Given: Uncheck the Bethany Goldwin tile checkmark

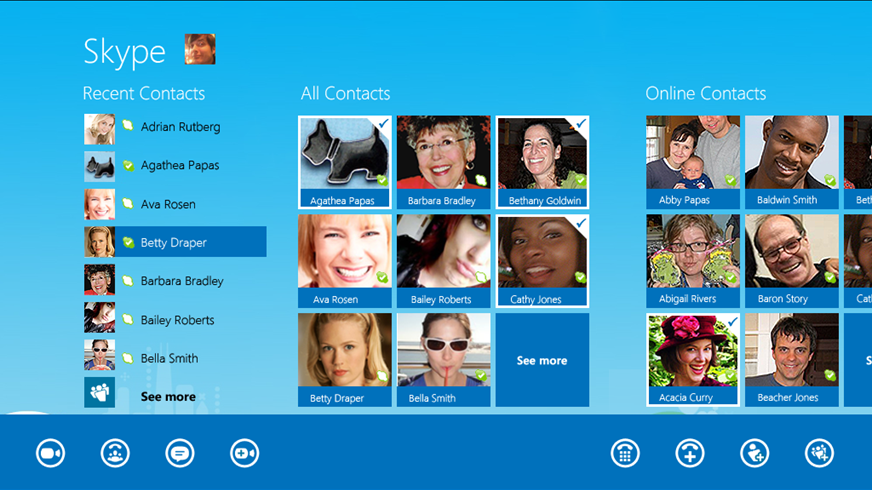Looking at the screenshot, I should pyautogui.click(x=581, y=123).
